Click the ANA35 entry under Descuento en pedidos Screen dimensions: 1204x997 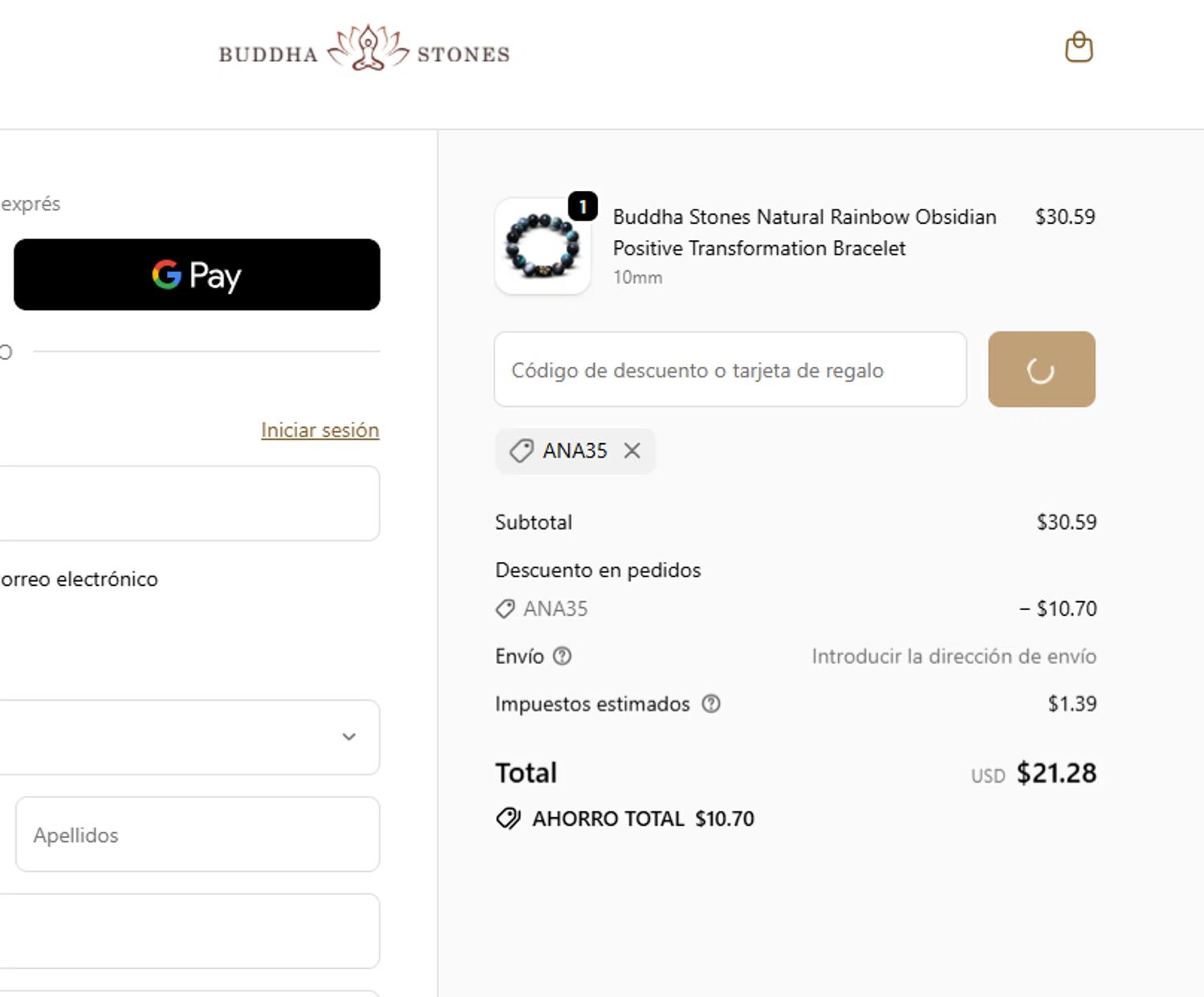[542, 608]
